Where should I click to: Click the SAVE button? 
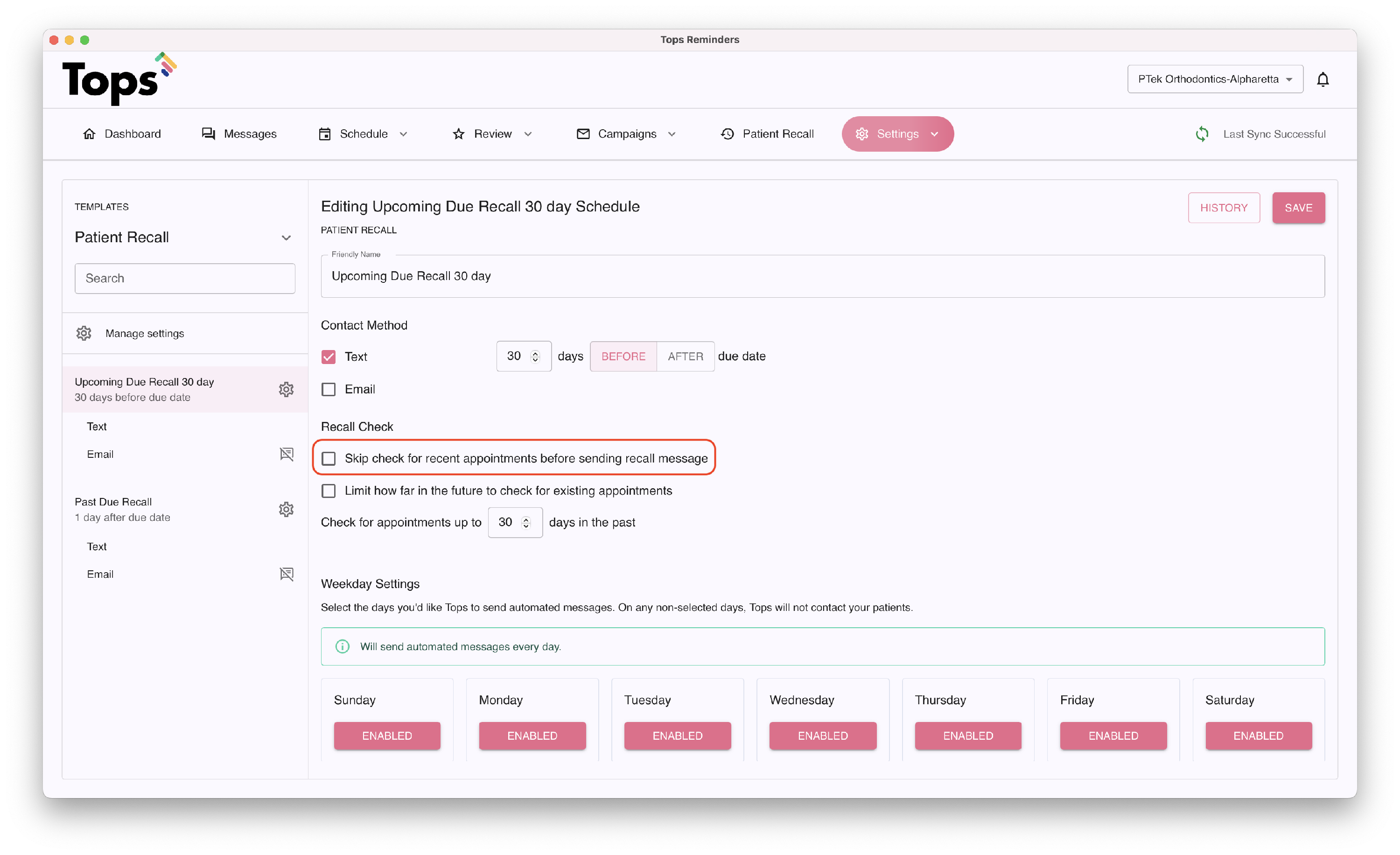tap(1298, 208)
